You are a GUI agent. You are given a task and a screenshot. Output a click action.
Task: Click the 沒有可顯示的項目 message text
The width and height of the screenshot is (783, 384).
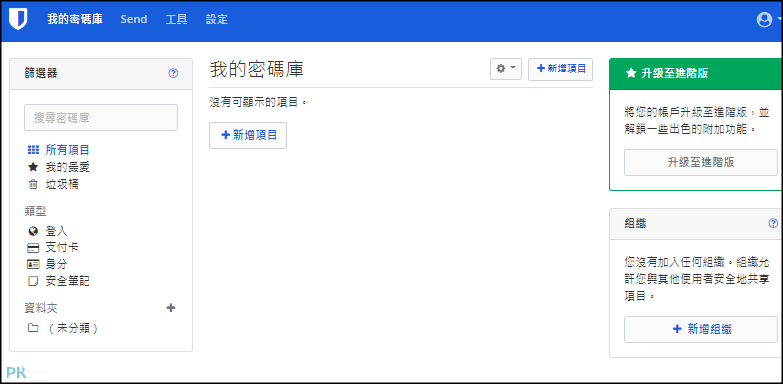(258, 102)
